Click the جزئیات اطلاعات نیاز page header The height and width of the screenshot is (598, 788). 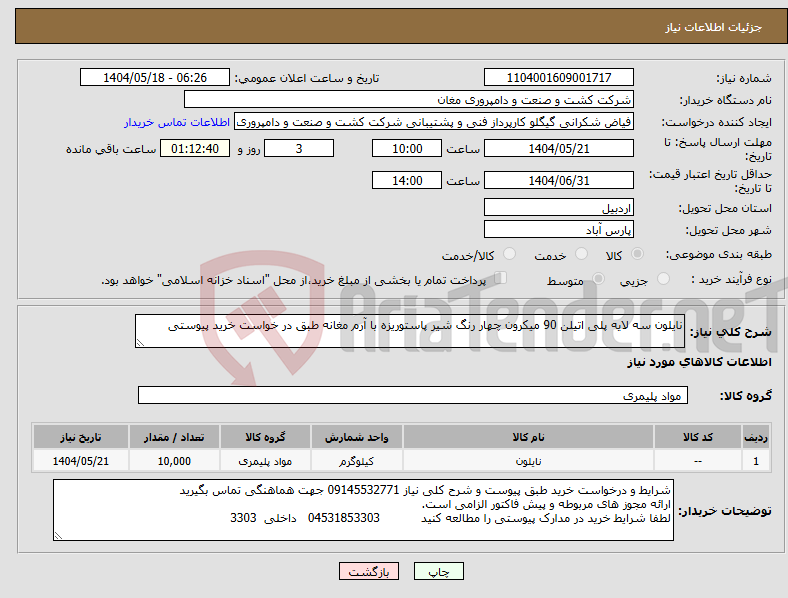[714, 27]
